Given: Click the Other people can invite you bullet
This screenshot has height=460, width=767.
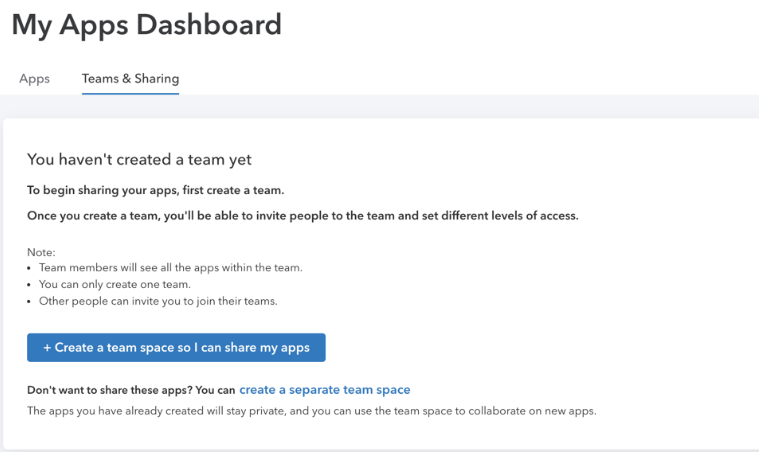Looking at the screenshot, I should click(x=158, y=301).
